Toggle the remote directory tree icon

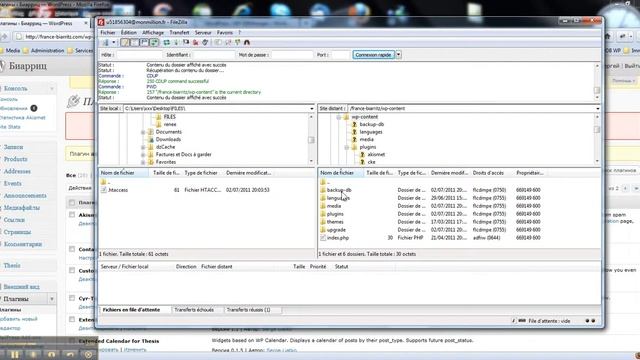click(x=144, y=42)
